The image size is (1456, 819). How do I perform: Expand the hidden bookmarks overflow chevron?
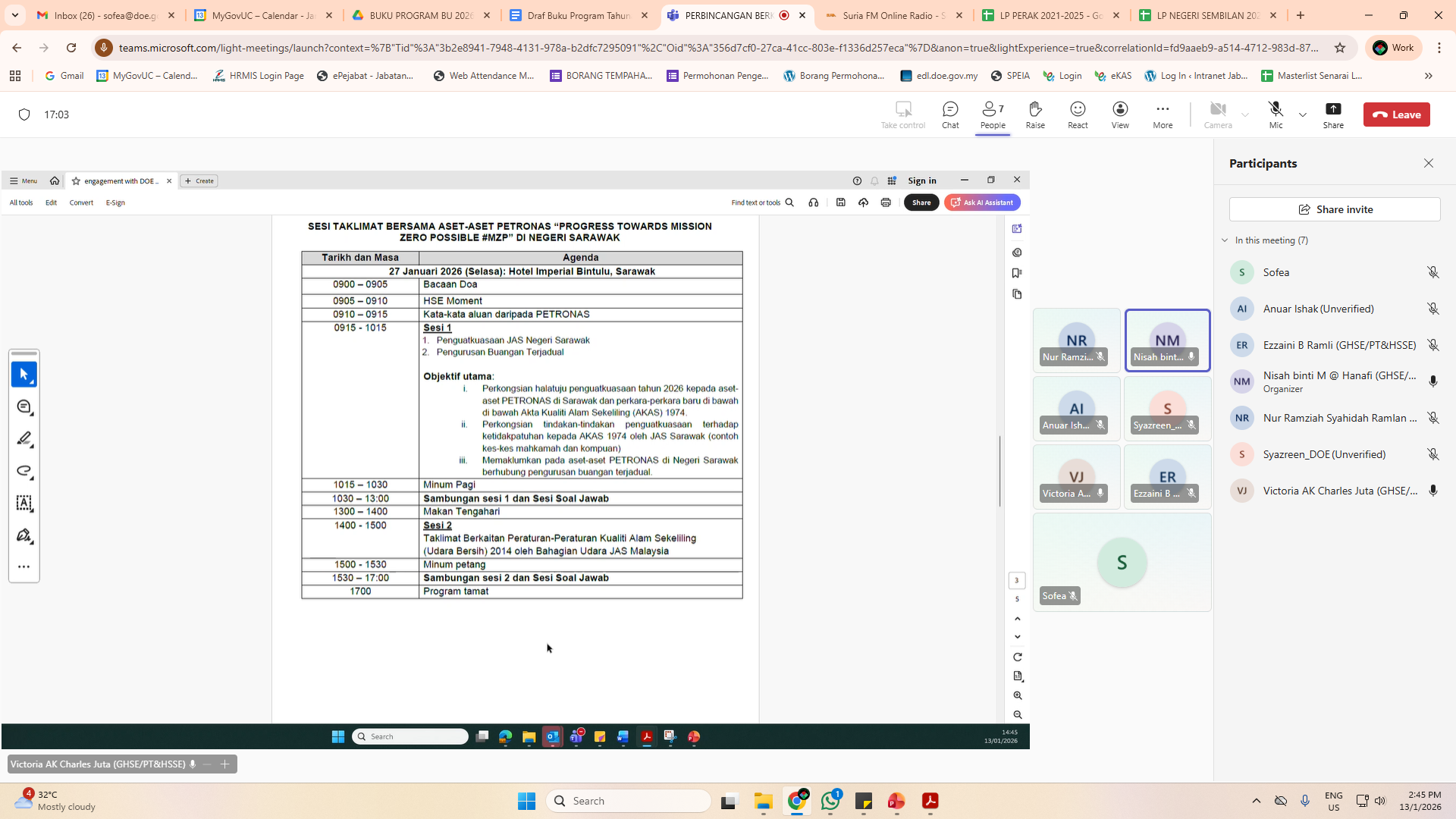(x=1429, y=76)
